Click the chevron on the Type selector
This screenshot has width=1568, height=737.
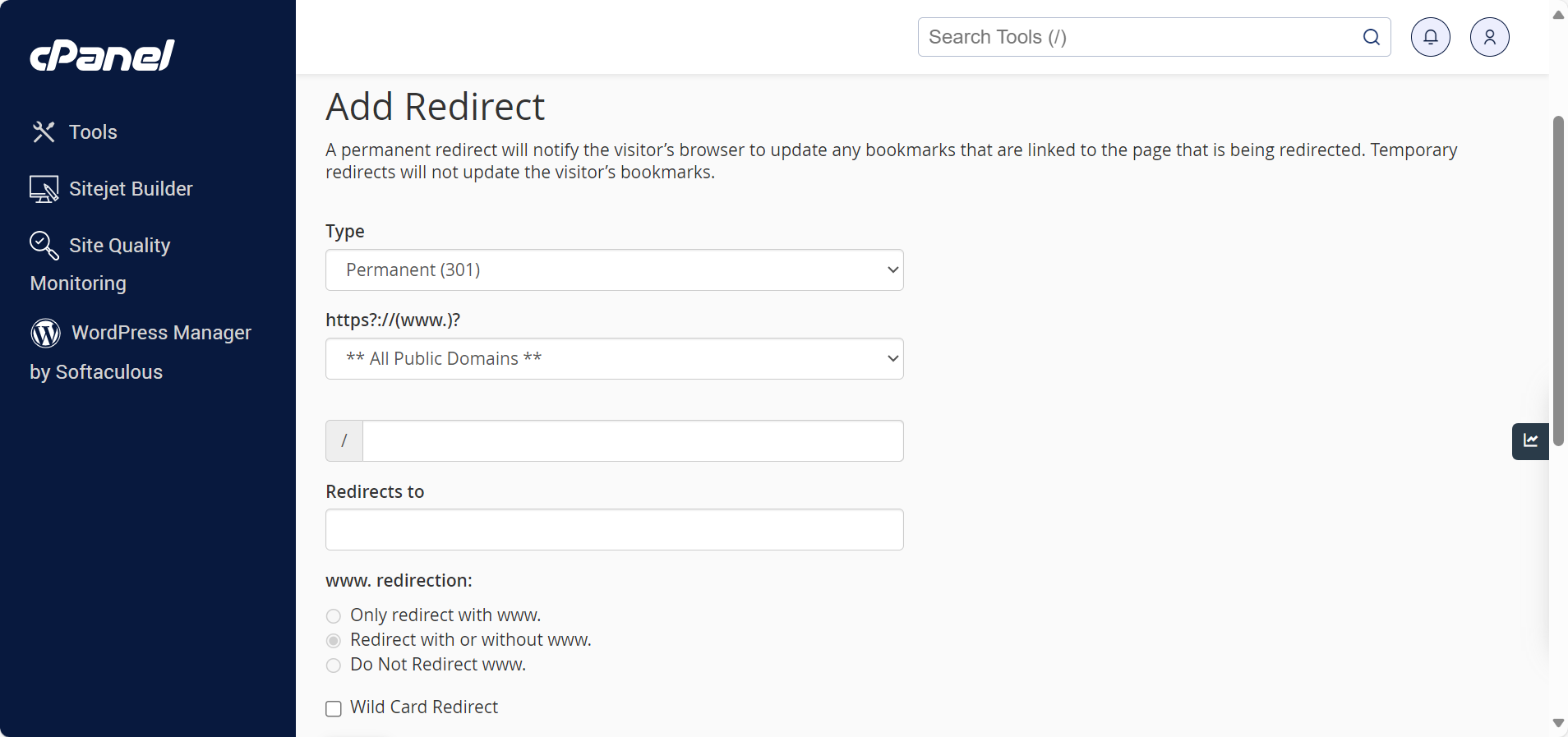(x=891, y=269)
